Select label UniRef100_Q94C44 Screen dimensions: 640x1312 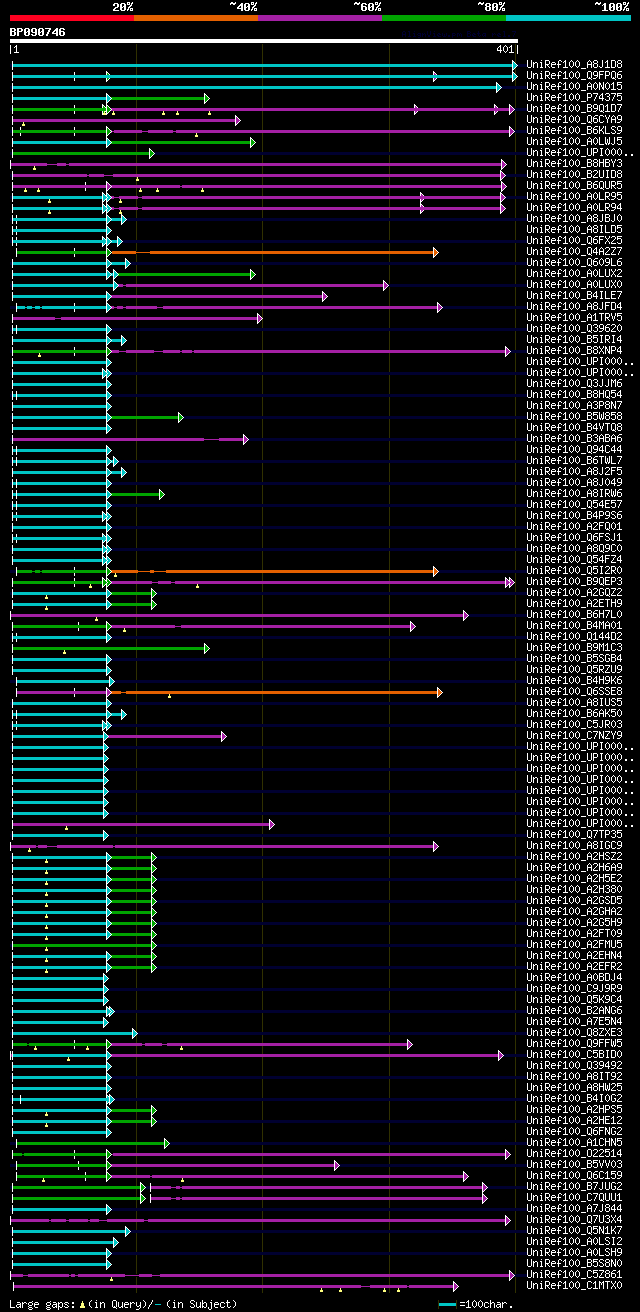click(x=574, y=449)
